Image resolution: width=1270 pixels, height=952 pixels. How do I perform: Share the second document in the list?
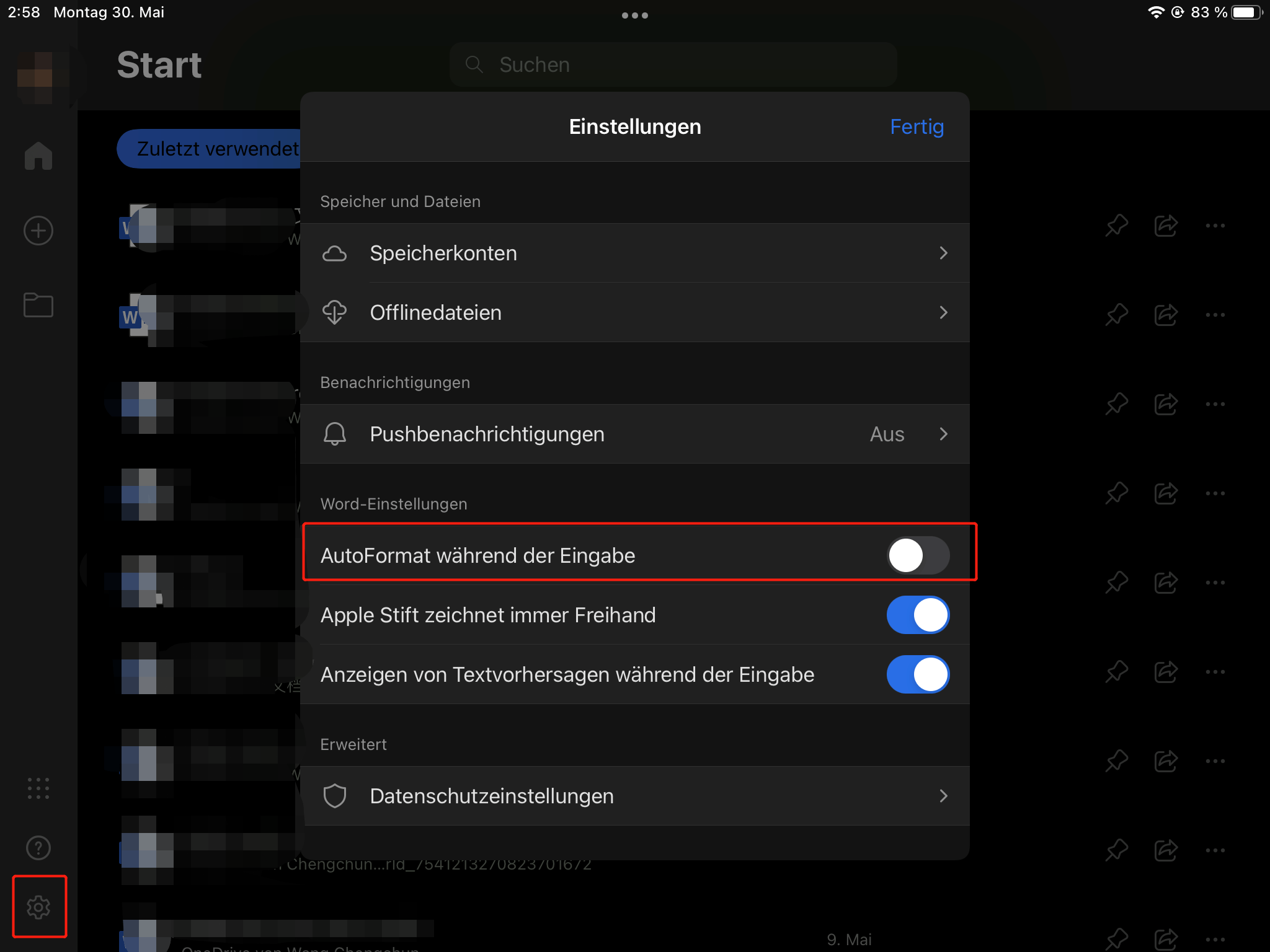click(x=1166, y=315)
